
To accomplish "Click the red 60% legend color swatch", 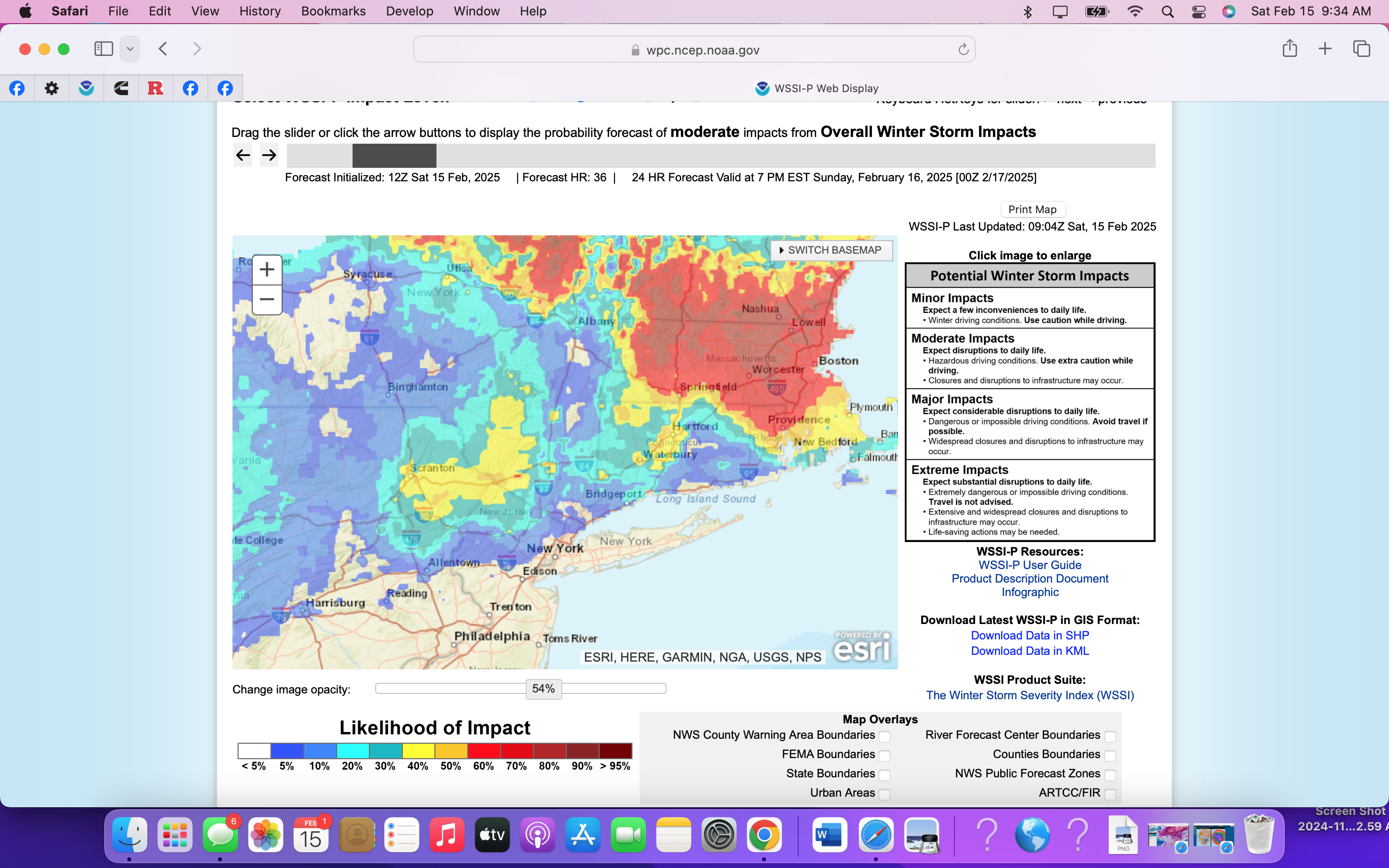I will [x=484, y=751].
